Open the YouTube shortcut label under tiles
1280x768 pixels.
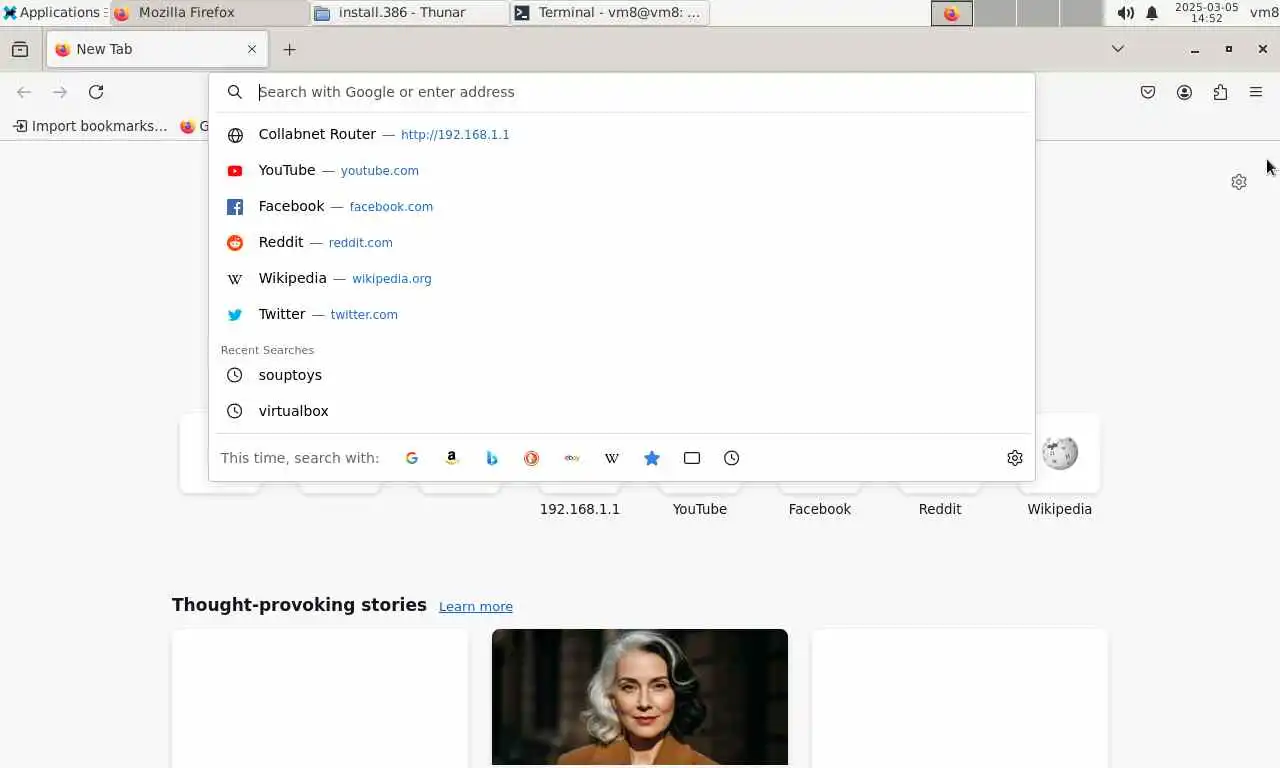700,509
